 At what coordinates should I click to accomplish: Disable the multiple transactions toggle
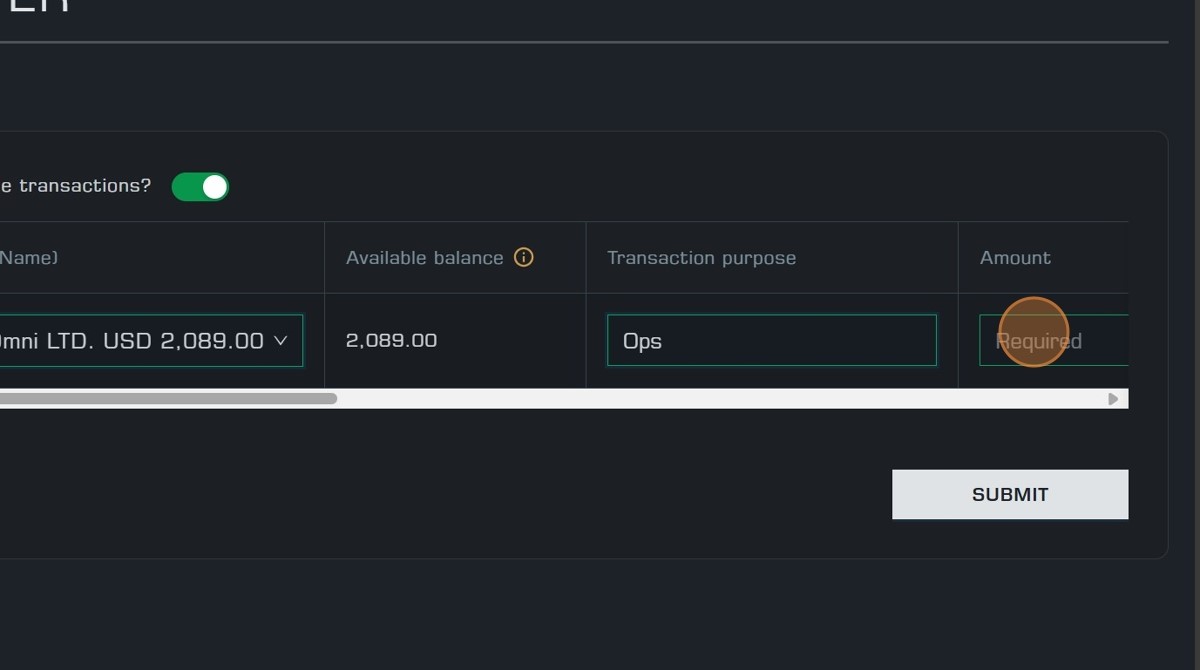201,187
